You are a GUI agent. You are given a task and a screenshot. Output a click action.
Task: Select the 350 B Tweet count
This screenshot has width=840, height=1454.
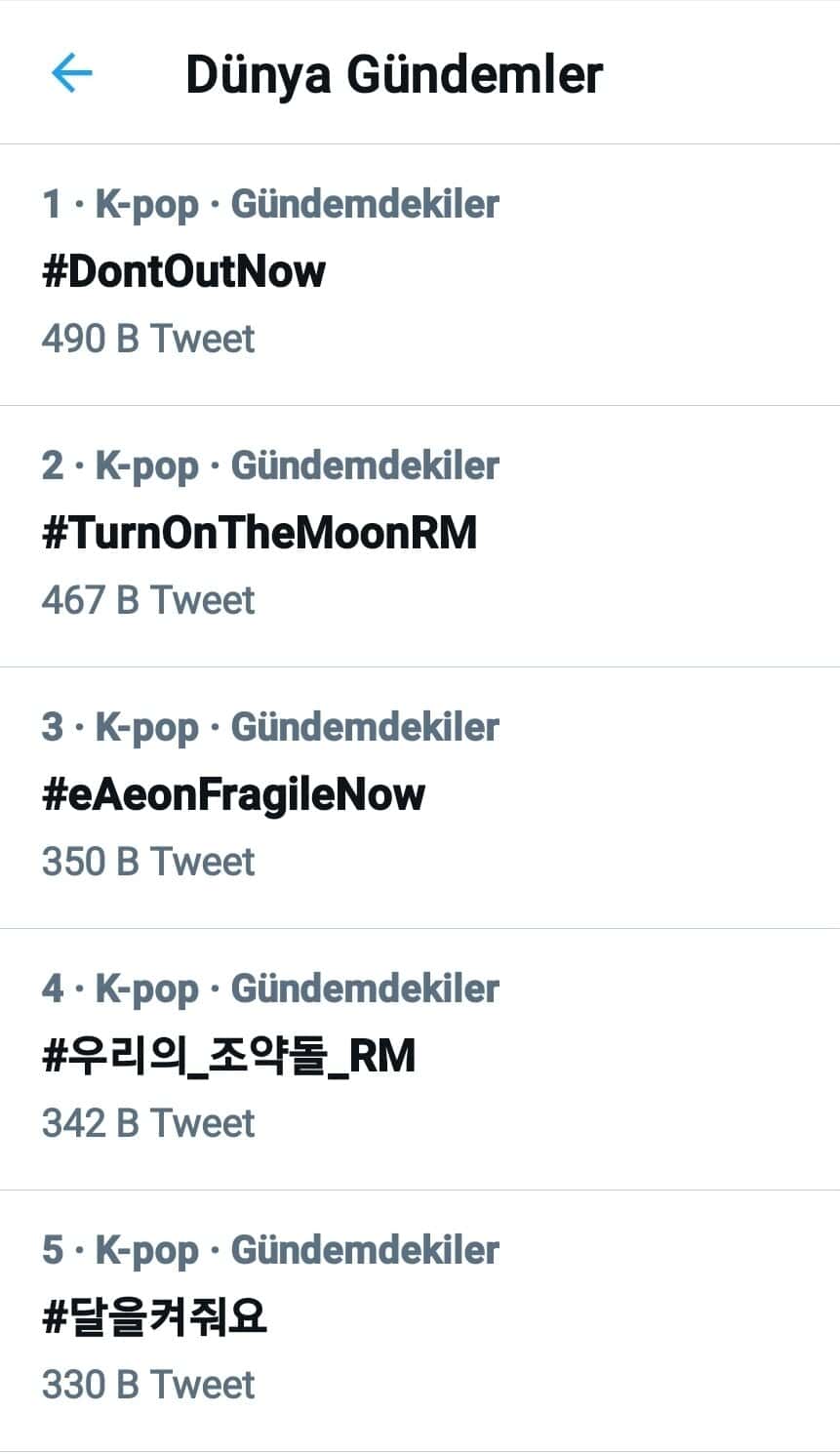[148, 862]
